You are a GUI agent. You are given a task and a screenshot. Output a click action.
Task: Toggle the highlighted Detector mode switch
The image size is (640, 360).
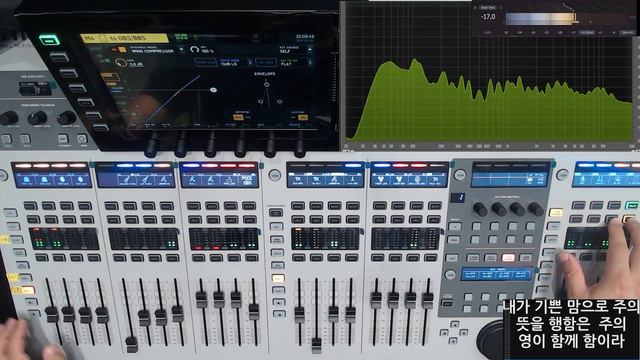point(238,117)
